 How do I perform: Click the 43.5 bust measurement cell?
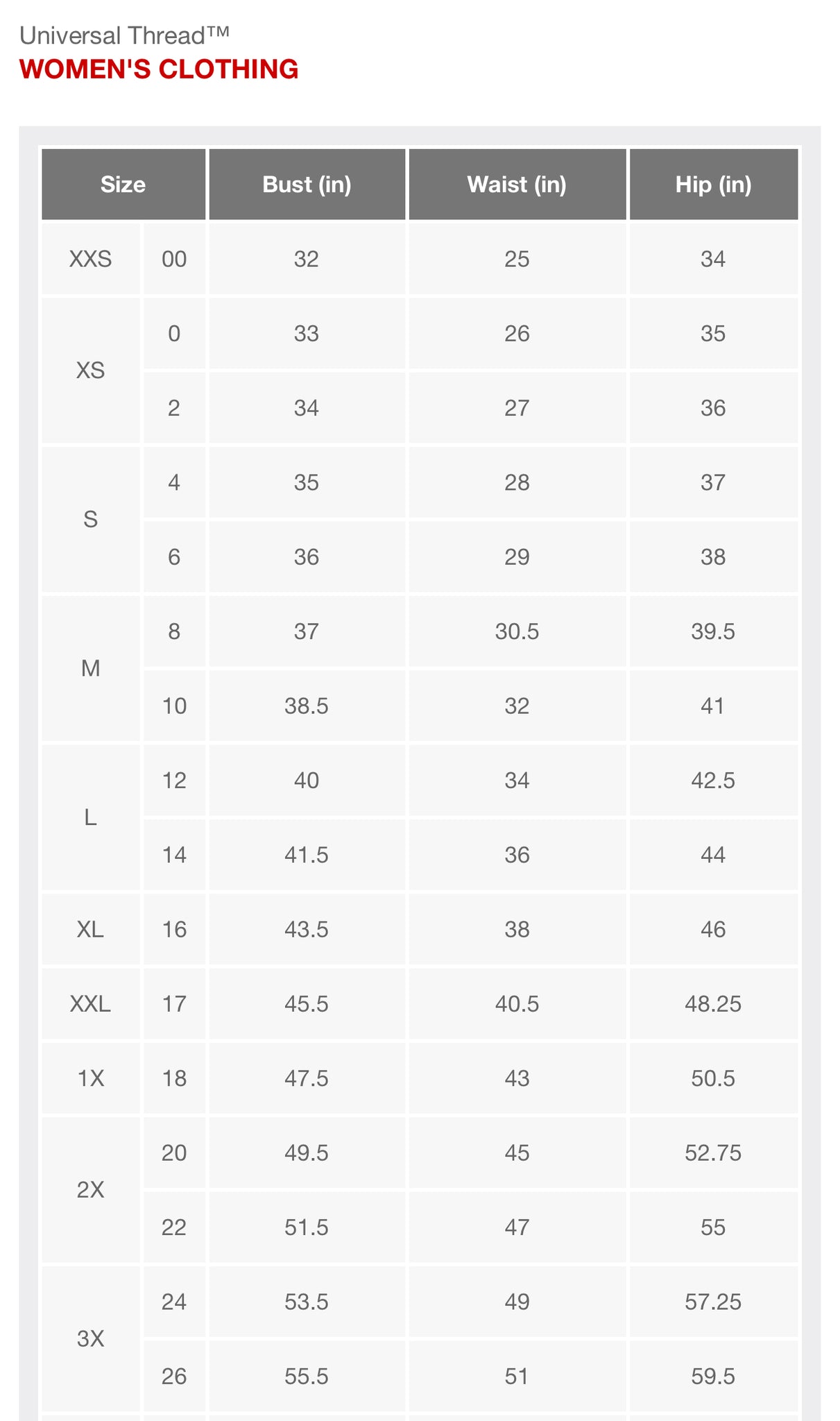(x=307, y=930)
